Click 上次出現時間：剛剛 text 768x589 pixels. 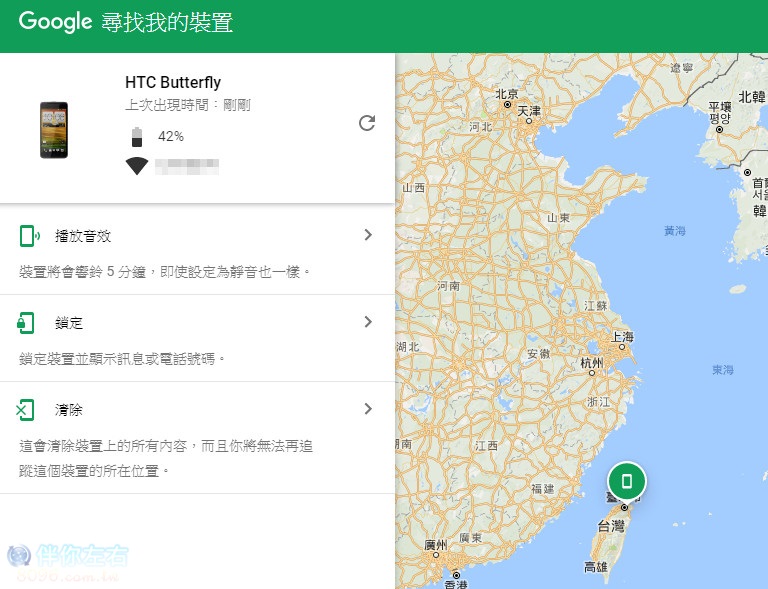(x=188, y=105)
